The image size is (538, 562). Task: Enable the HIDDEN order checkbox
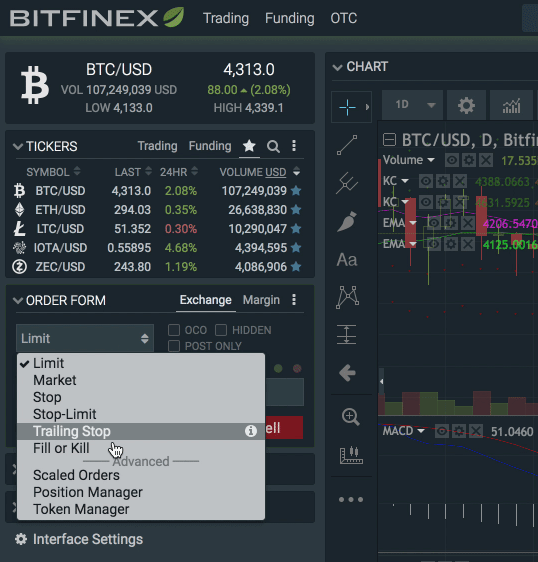click(x=221, y=330)
